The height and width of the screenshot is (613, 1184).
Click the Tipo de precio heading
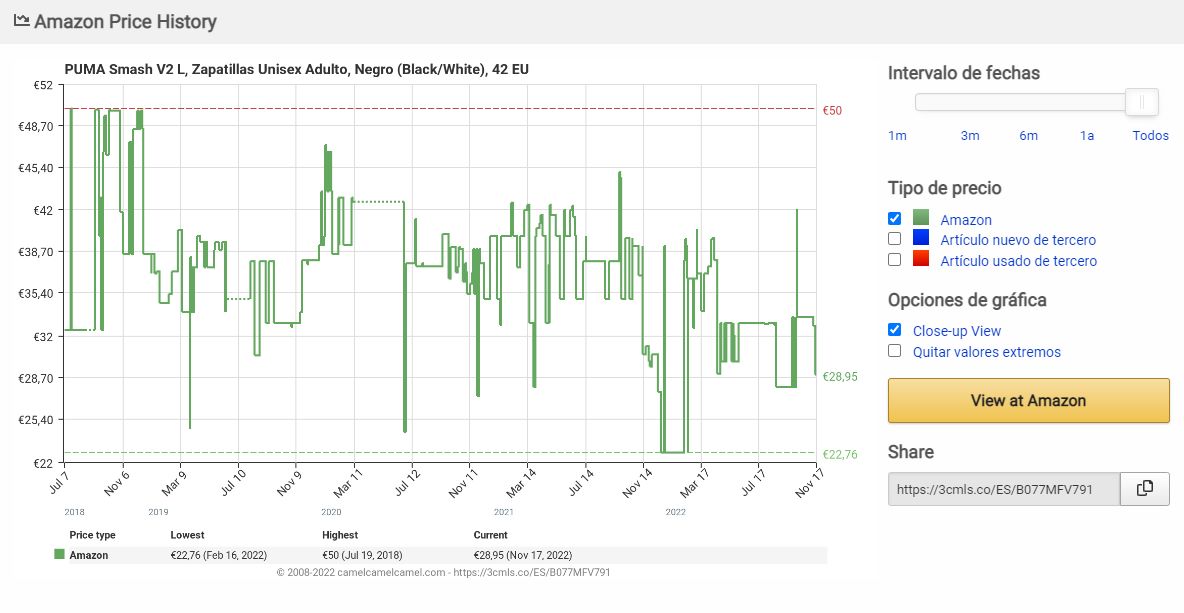tap(945, 188)
